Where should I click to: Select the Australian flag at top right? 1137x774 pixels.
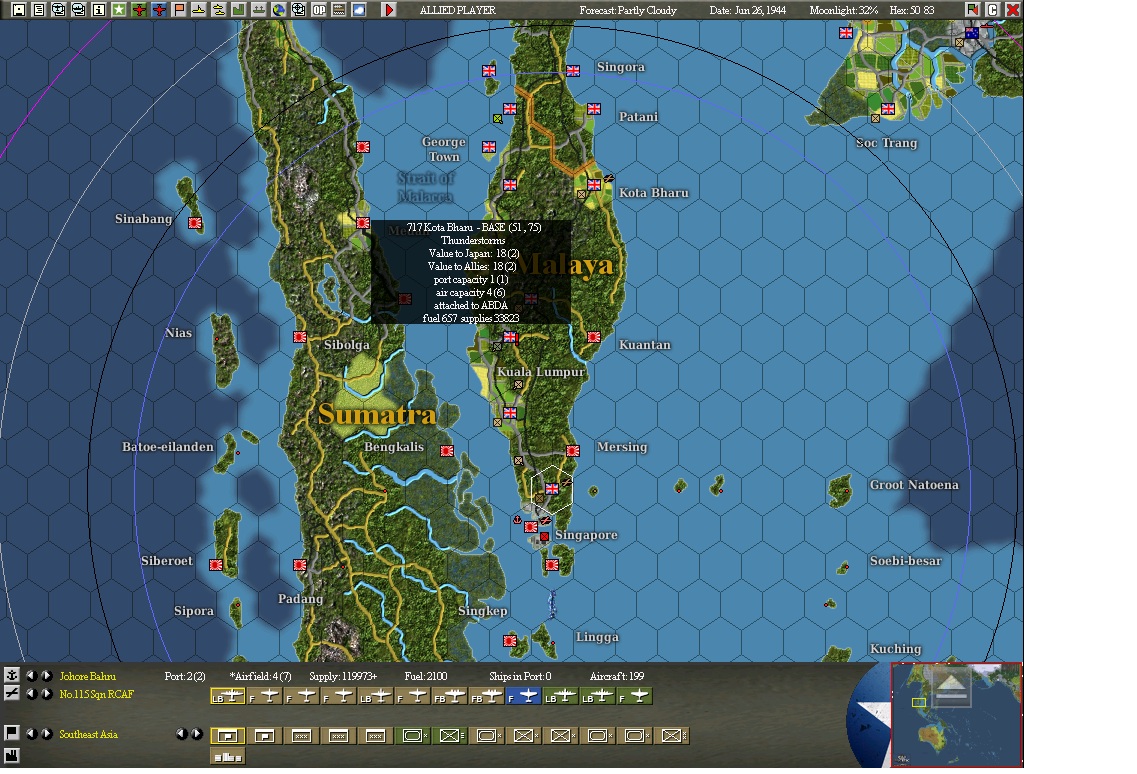pyautogui.click(x=972, y=33)
